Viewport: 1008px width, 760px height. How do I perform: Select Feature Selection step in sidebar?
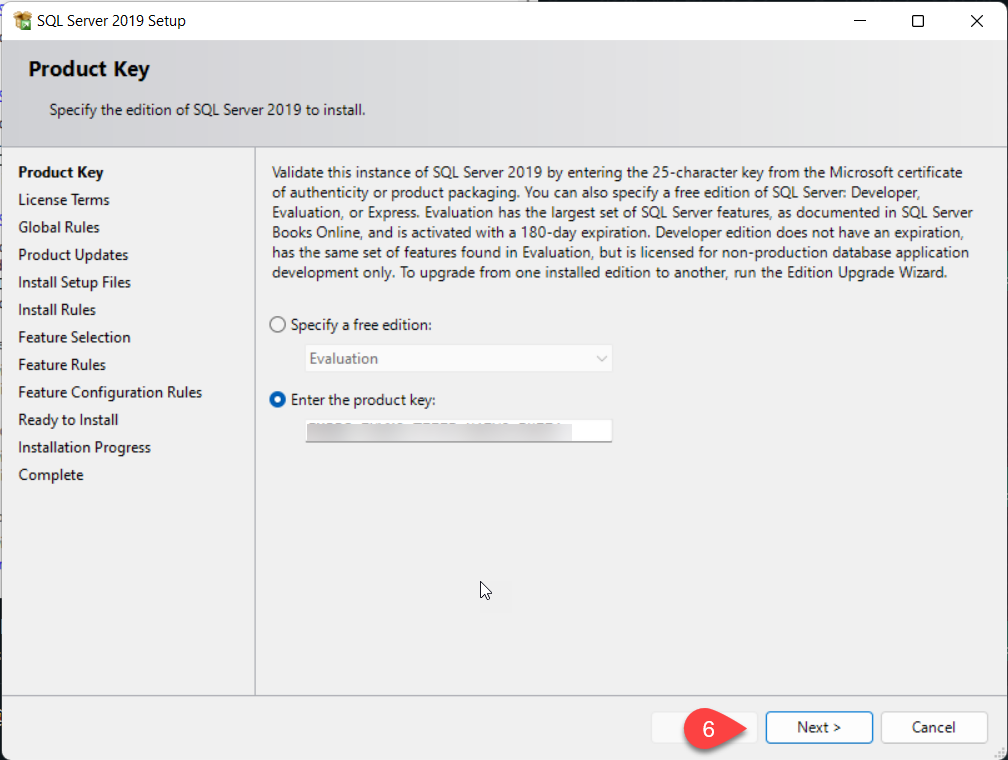point(75,338)
